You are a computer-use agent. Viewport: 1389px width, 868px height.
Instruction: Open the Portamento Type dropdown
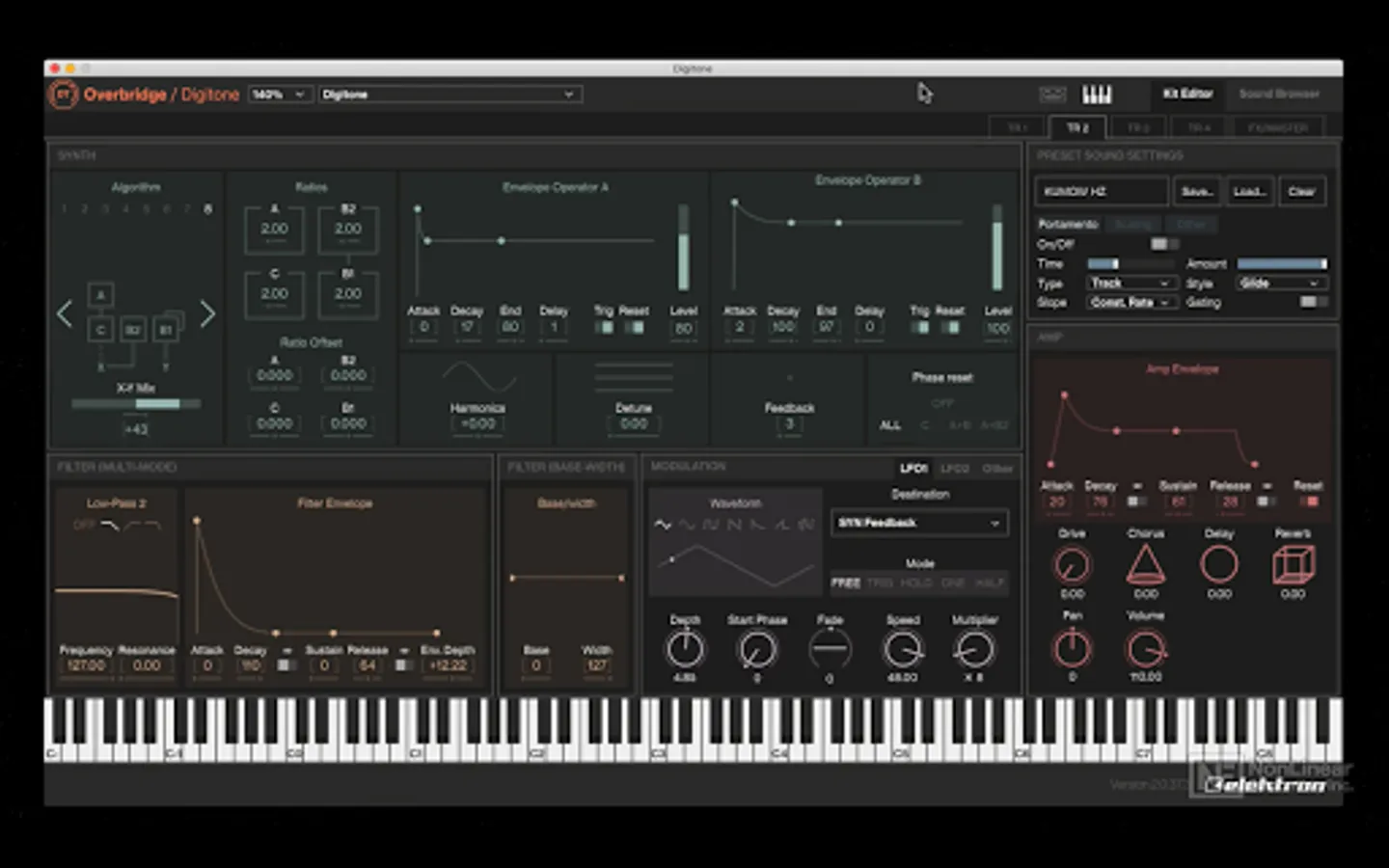1130,283
